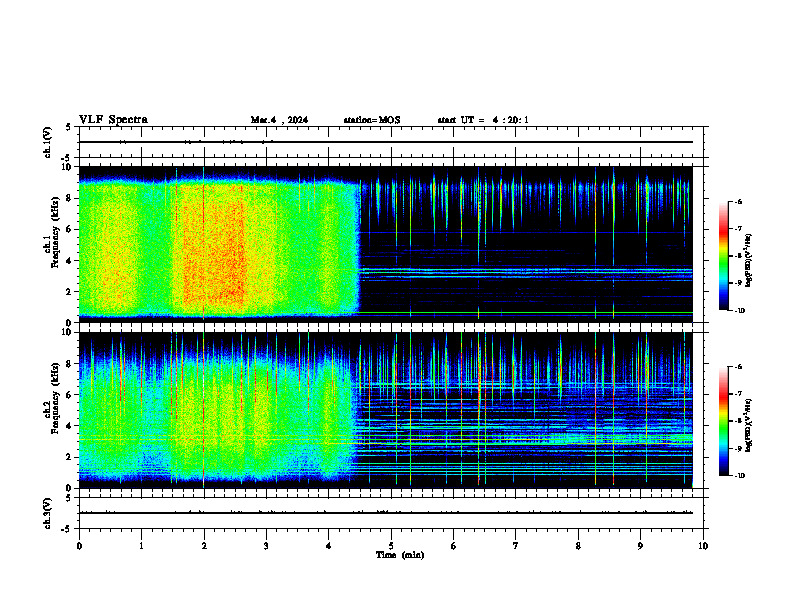
Task: Click the "ch.1(V)" axis label
Action: [x=48, y=142]
